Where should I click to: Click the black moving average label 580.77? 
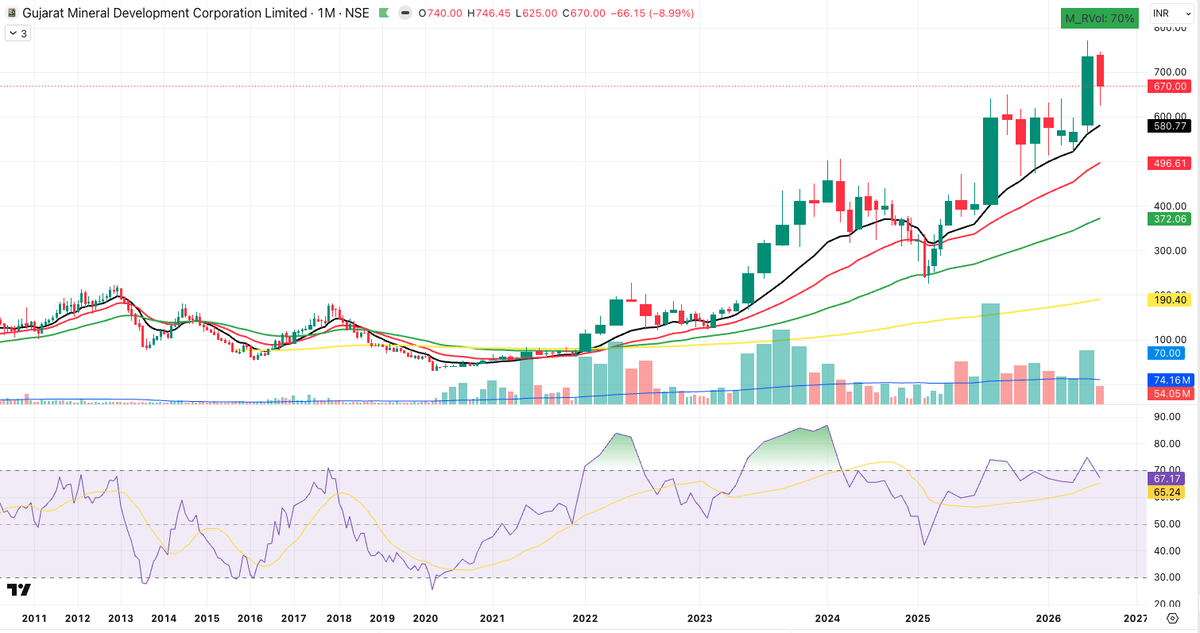point(1170,126)
